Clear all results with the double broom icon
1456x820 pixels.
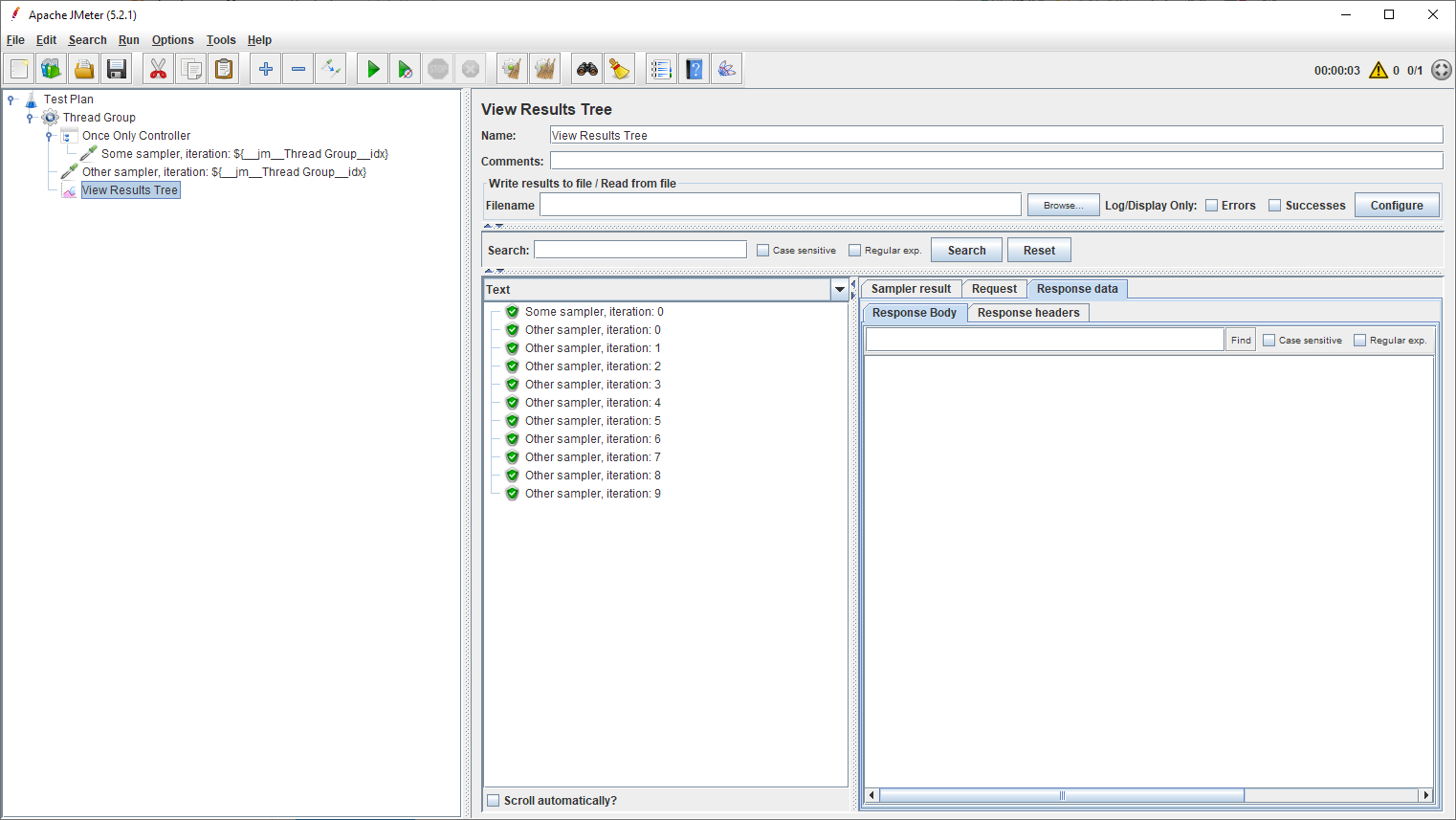point(545,69)
